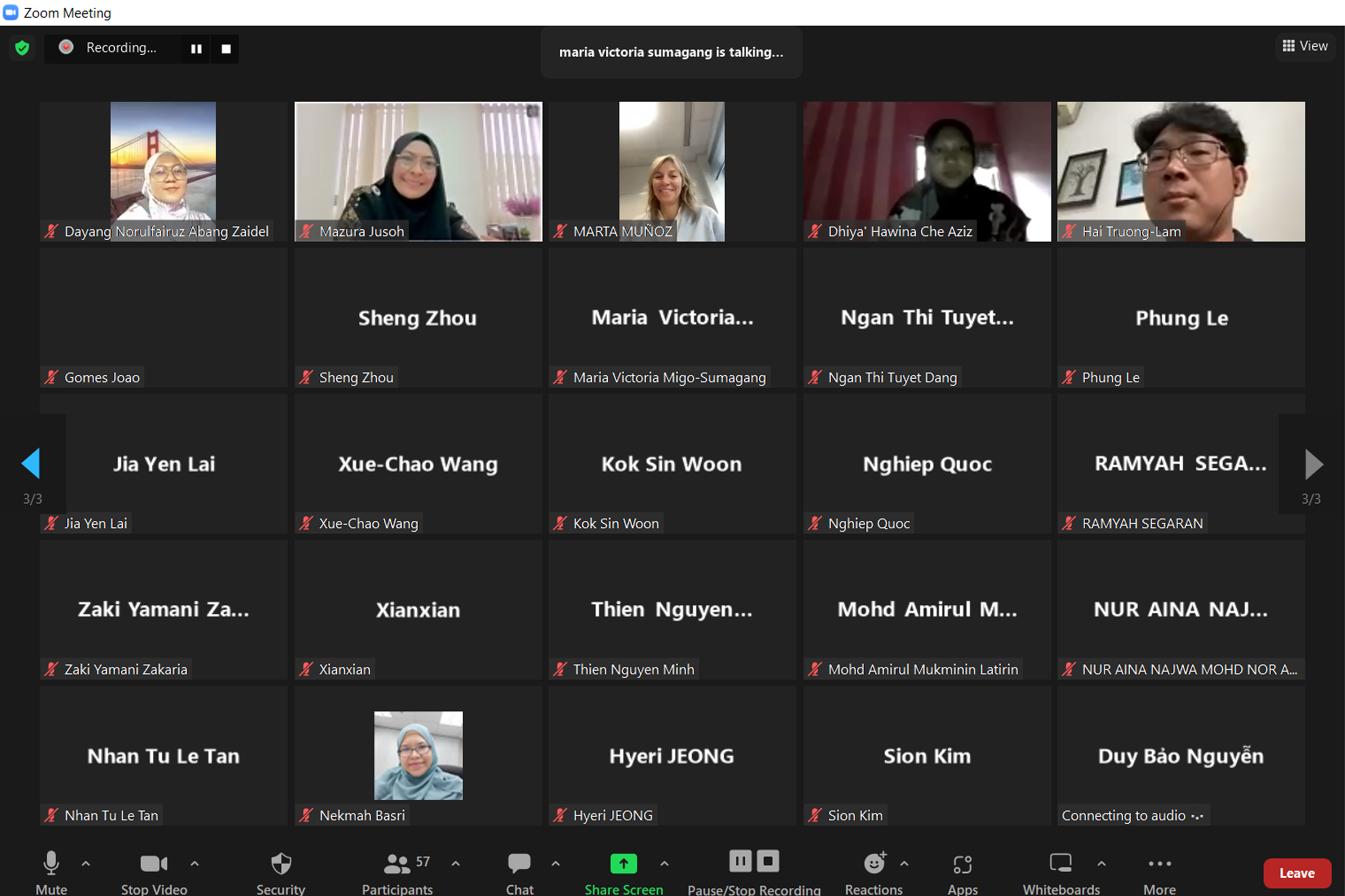The height and width of the screenshot is (896, 1345).
Task: Click the red Leave button
Action: [x=1296, y=873]
